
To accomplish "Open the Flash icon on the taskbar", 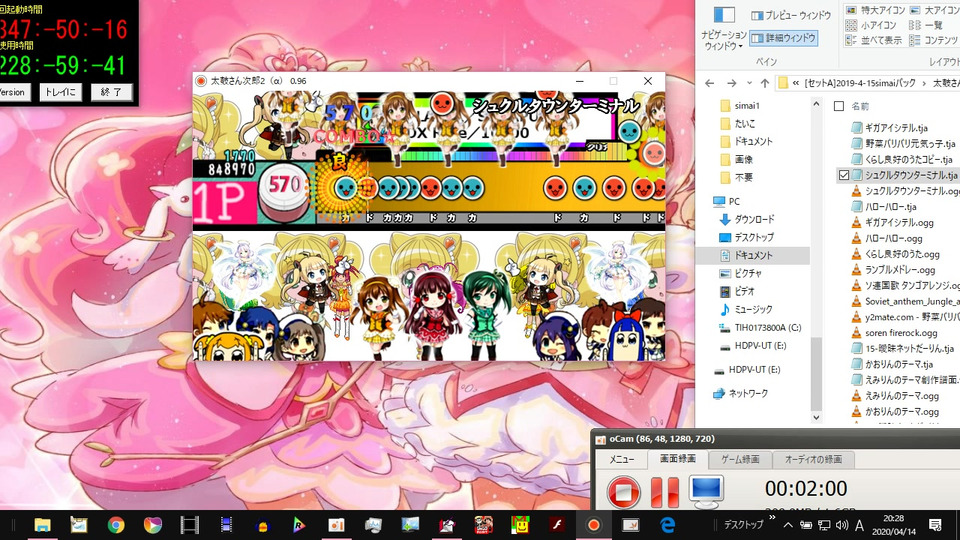I will [557, 525].
